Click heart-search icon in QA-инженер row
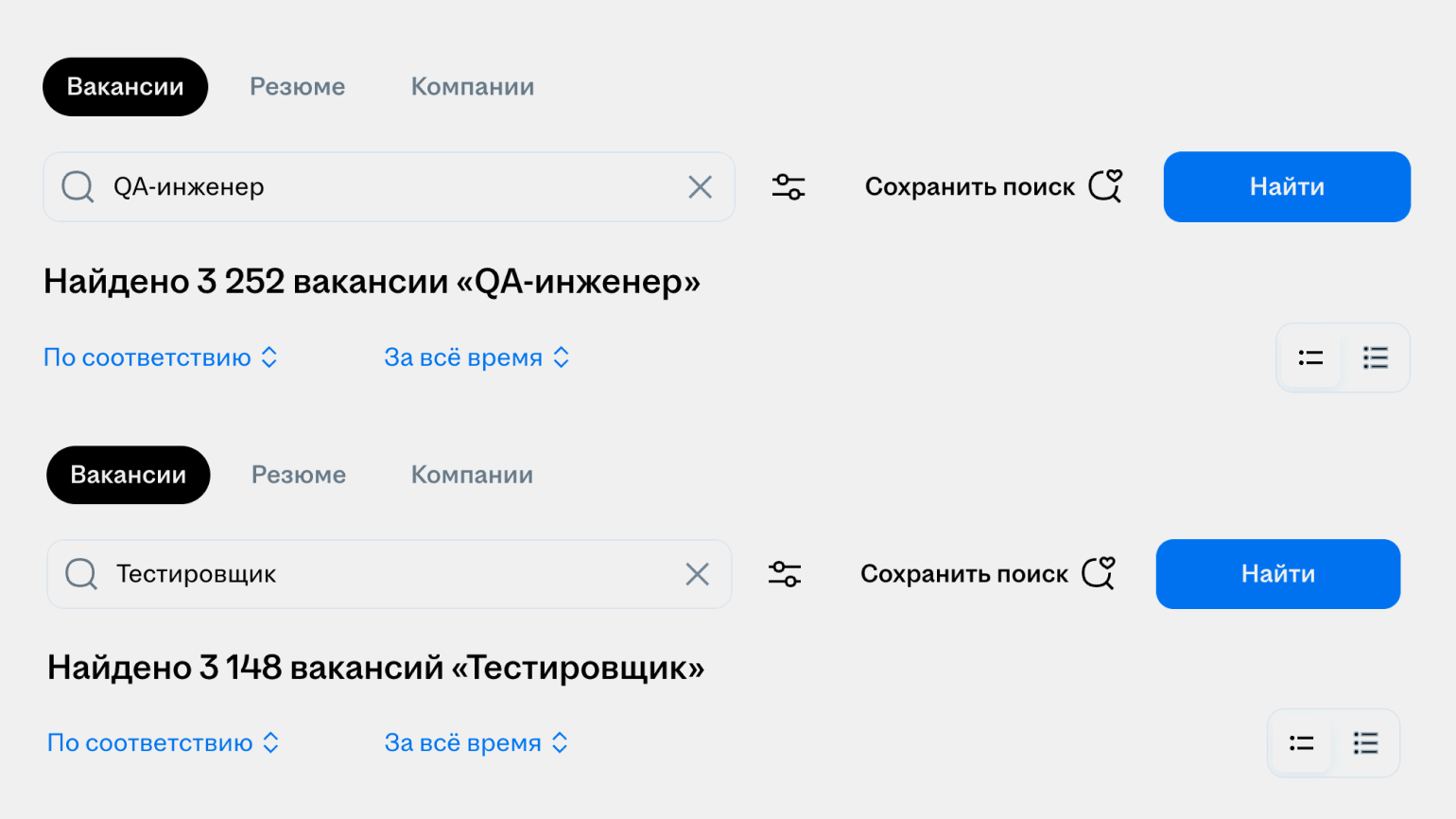The height and width of the screenshot is (819, 1456). (x=1105, y=186)
